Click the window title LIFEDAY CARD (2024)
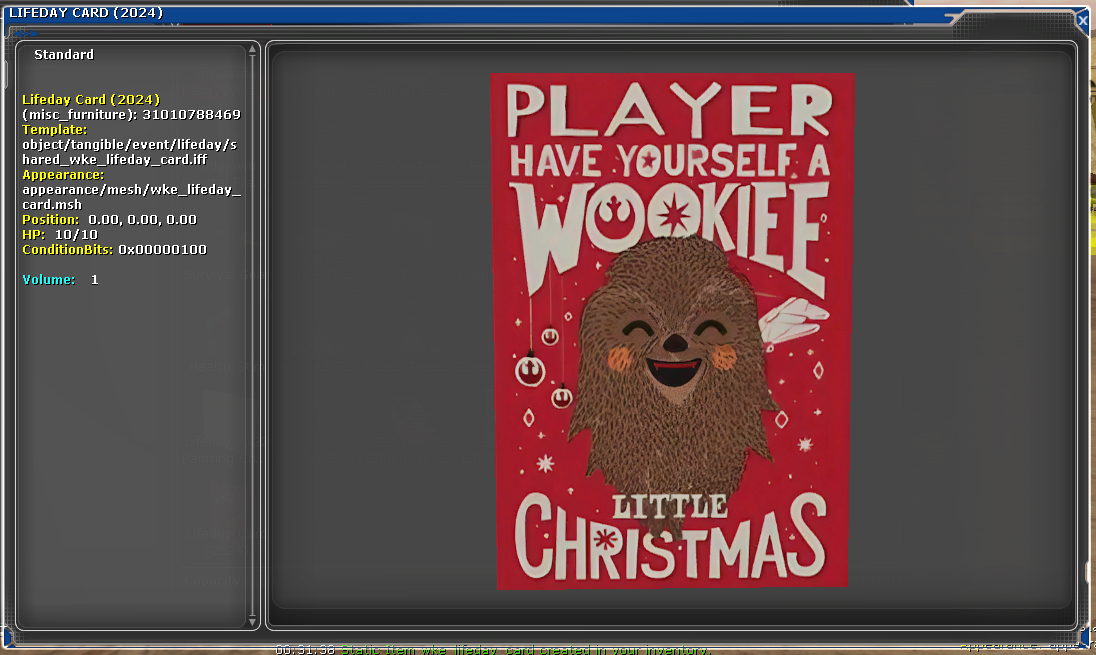Image resolution: width=1096 pixels, height=655 pixels. pos(86,13)
